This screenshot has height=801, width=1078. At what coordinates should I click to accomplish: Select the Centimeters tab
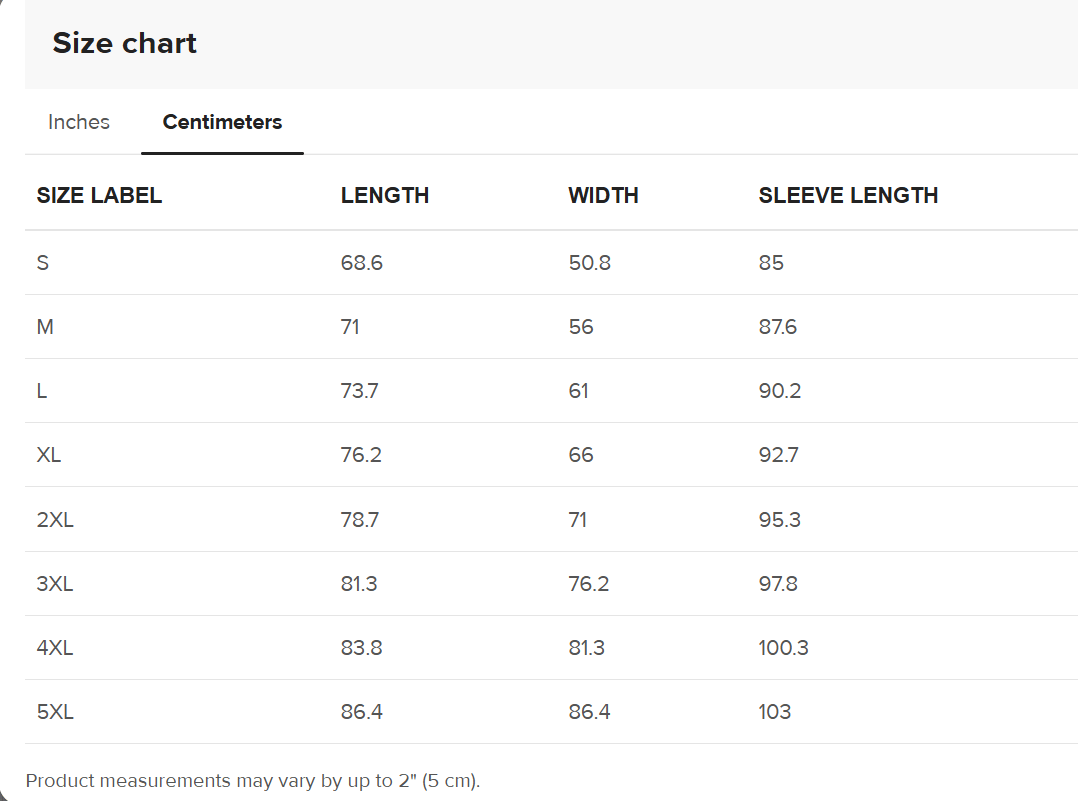222,122
